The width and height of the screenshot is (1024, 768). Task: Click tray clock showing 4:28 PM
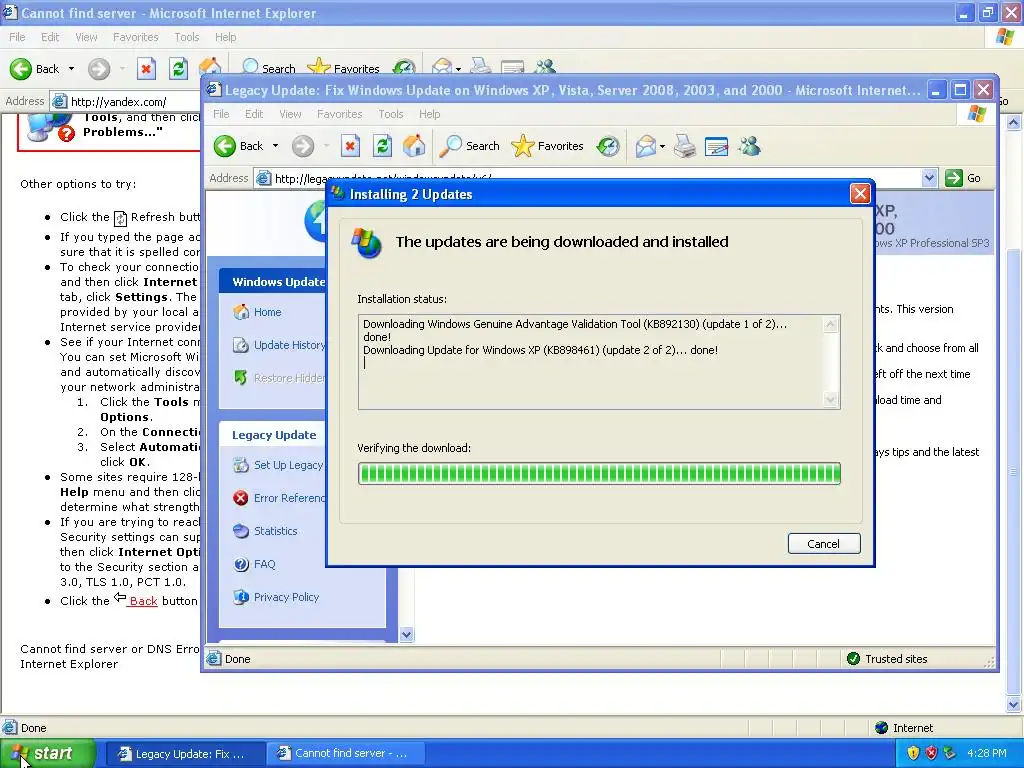pos(987,753)
